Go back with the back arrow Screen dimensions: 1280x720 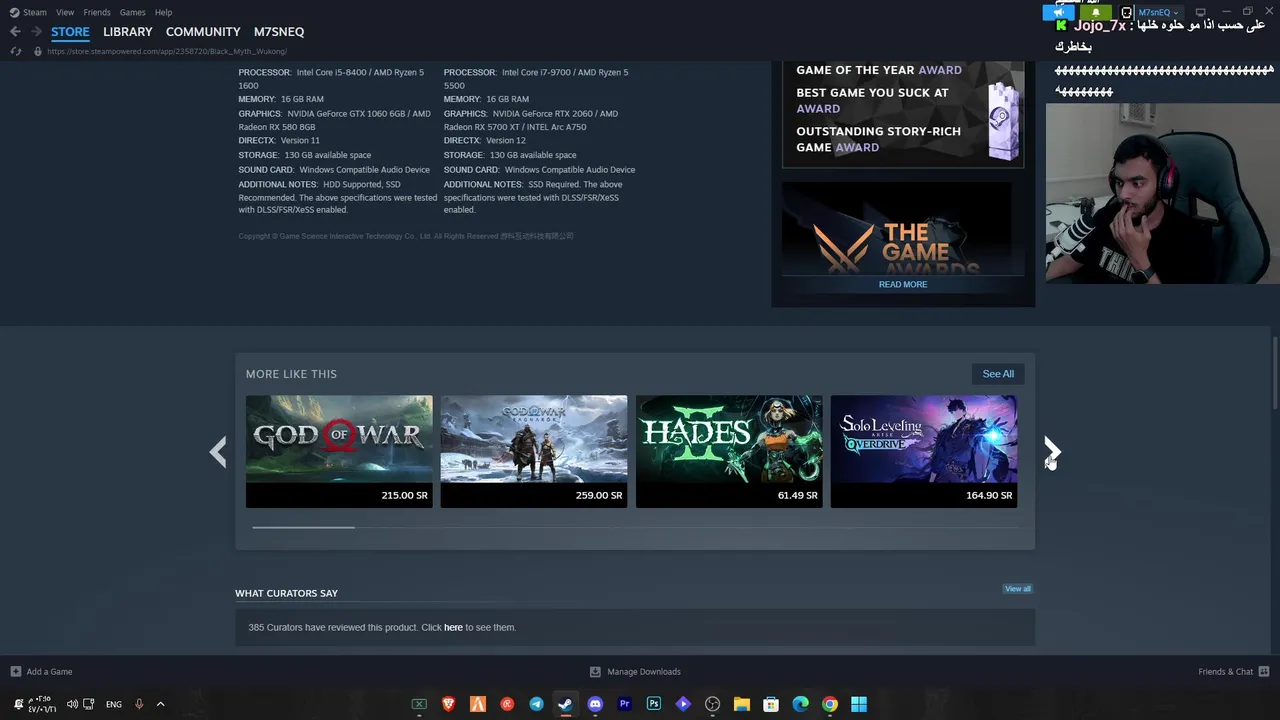[15, 32]
